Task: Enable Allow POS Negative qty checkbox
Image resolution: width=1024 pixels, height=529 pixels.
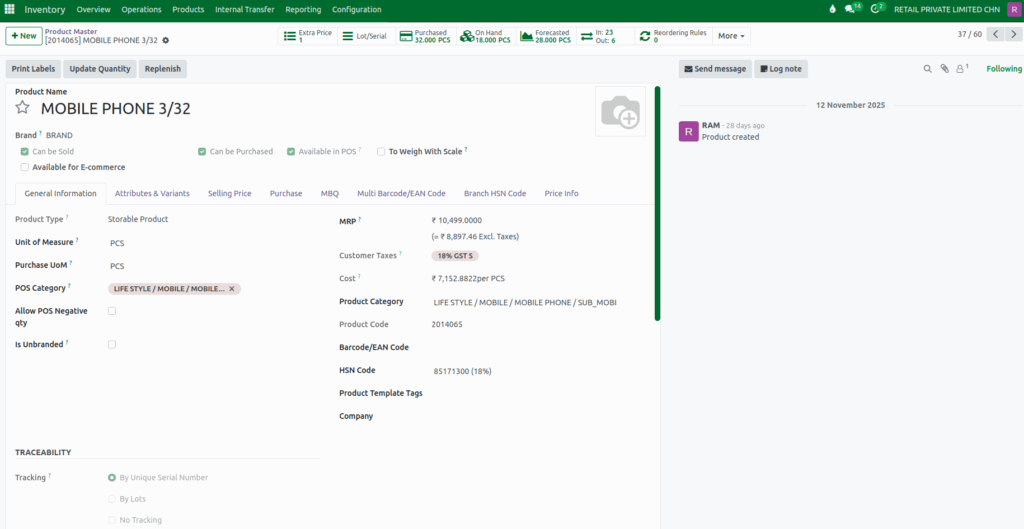Action: coord(112,312)
